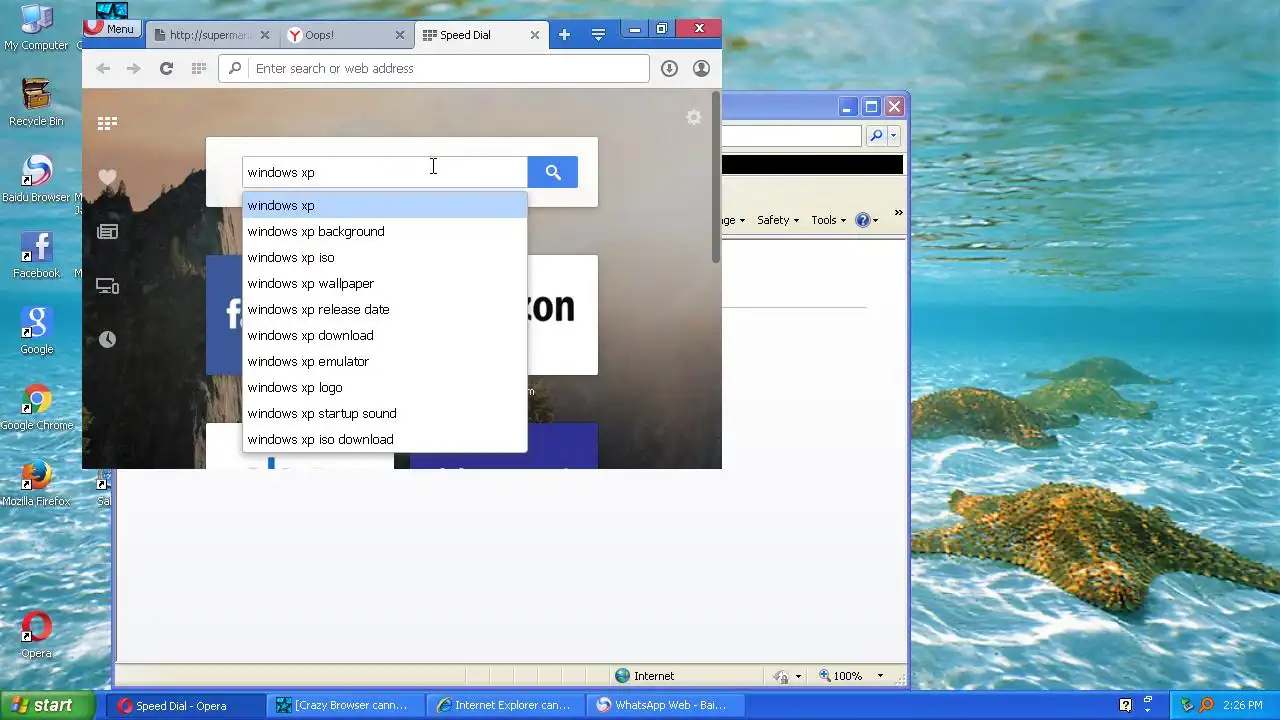Image resolution: width=1280 pixels, height=720 pixels.
Task: Open Baidu Browser desktop icon
Action: point(36,180)
